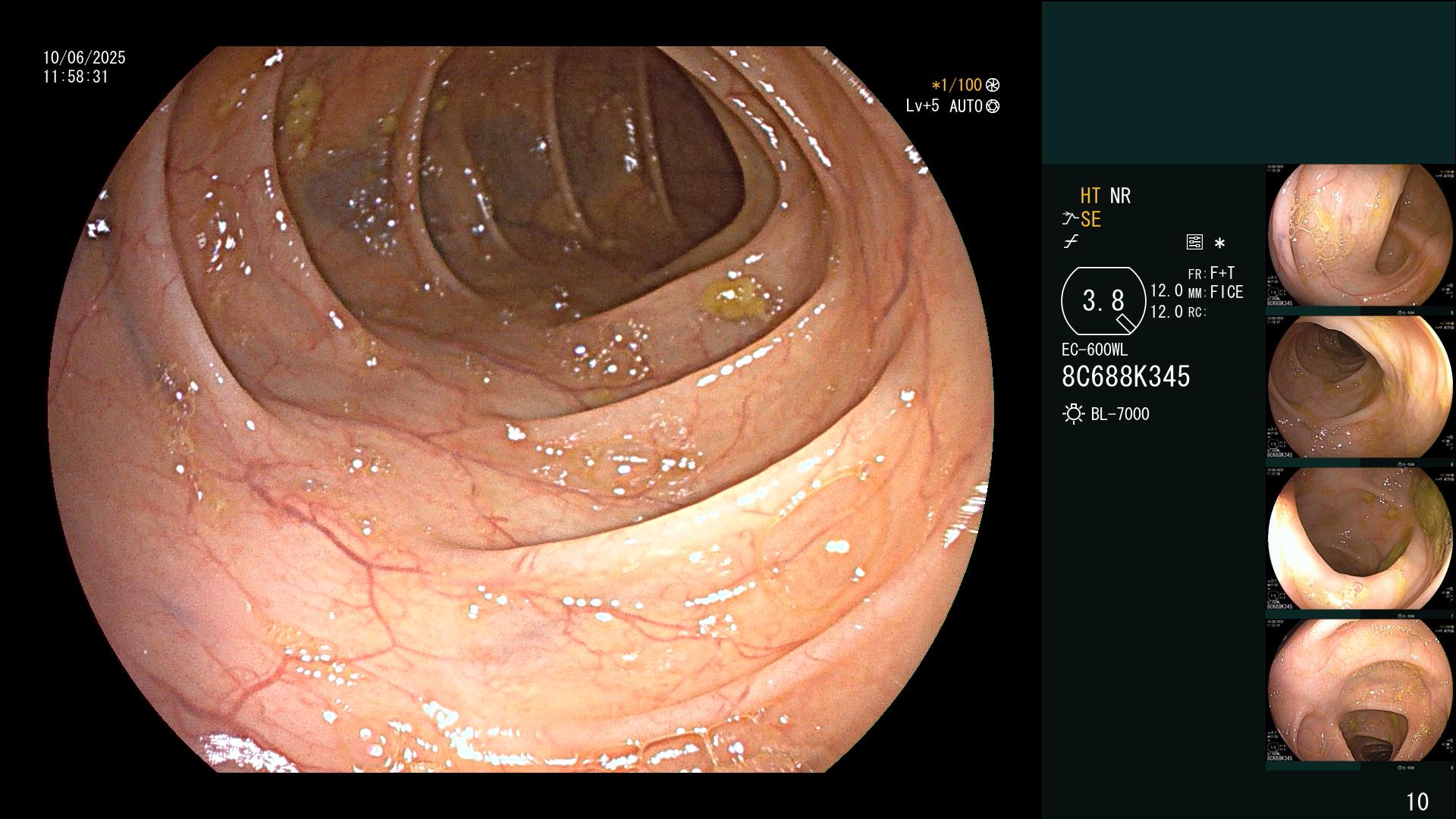Viewport: 1456px width, 819px height.
Task: Click the MM: FICE mode setting
Action: 1216,292
